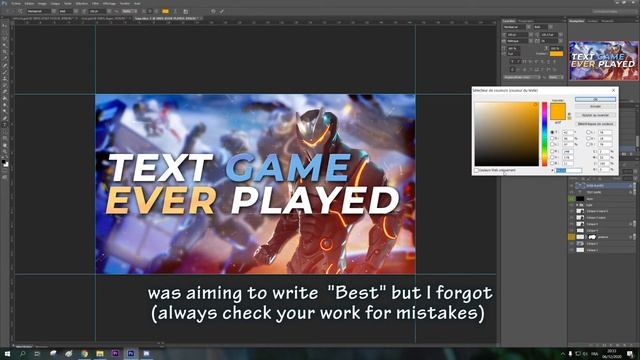Open the font size dropdown

point(109,11)
